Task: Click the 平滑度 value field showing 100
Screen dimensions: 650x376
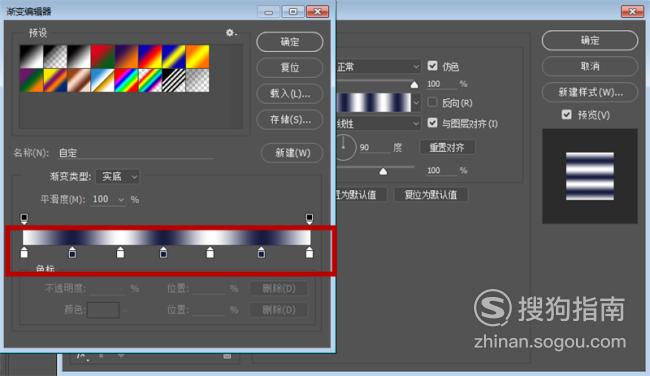Action: [103, 199]
